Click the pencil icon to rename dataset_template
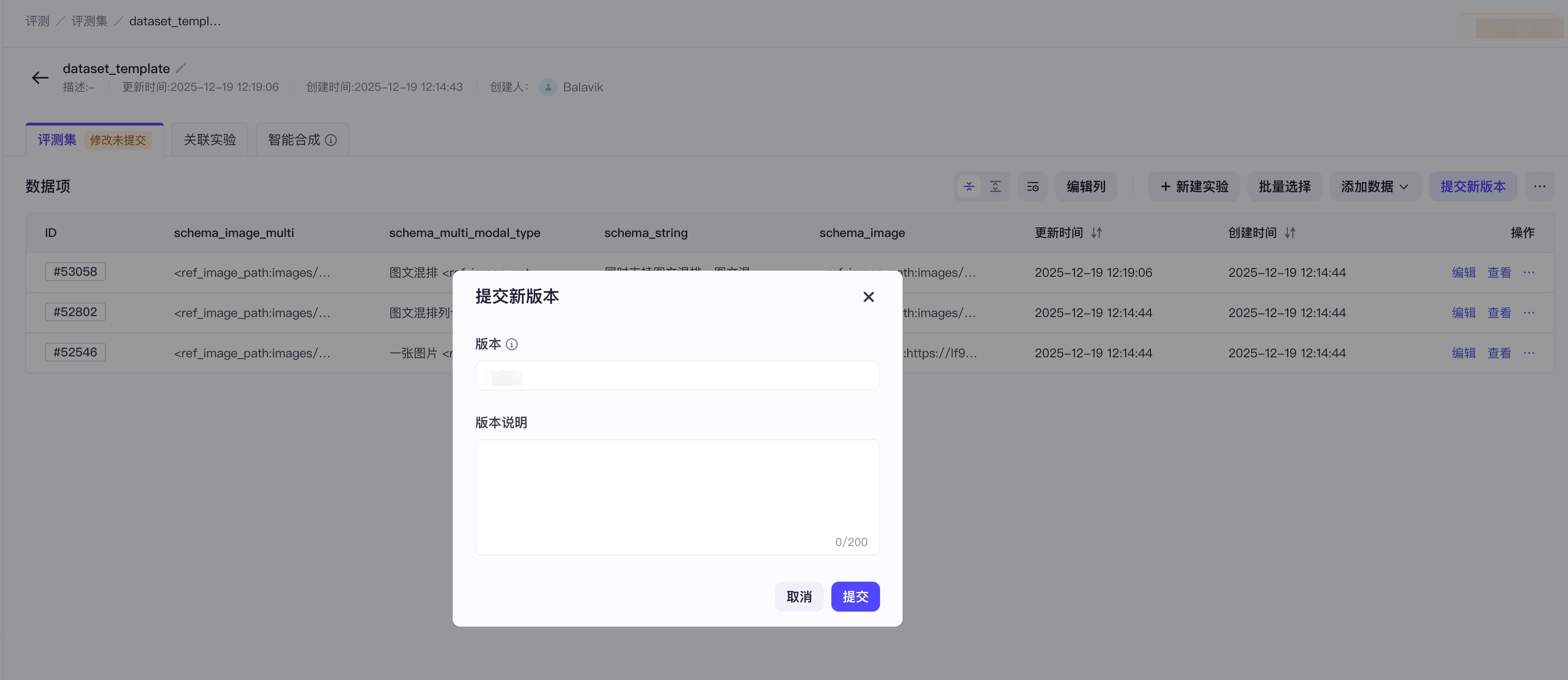The image size is (1568, 680). (x=180, y=68)
